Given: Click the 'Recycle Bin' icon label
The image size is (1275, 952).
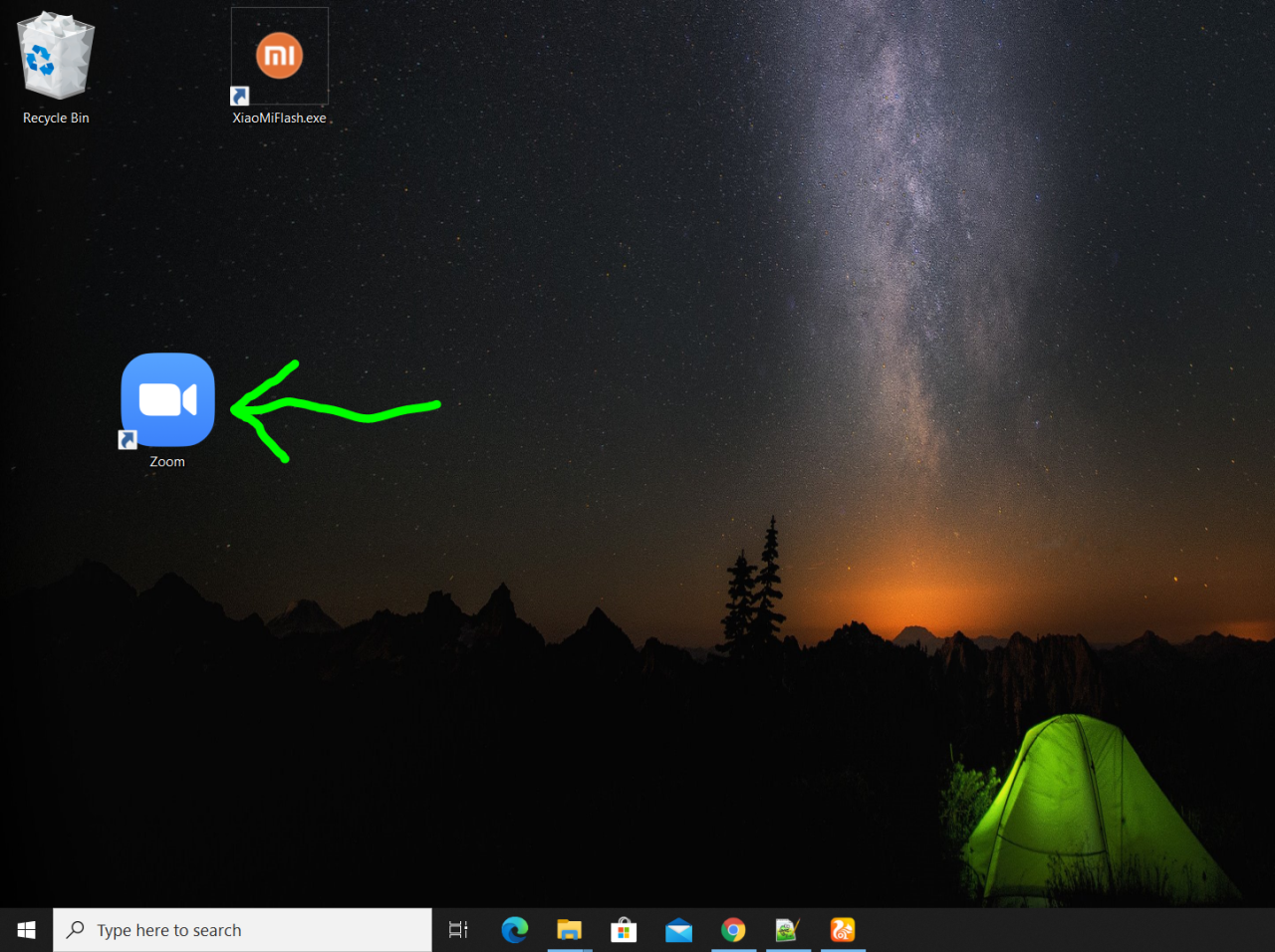Looking at the screenshot, I should (x=56, y=118).
